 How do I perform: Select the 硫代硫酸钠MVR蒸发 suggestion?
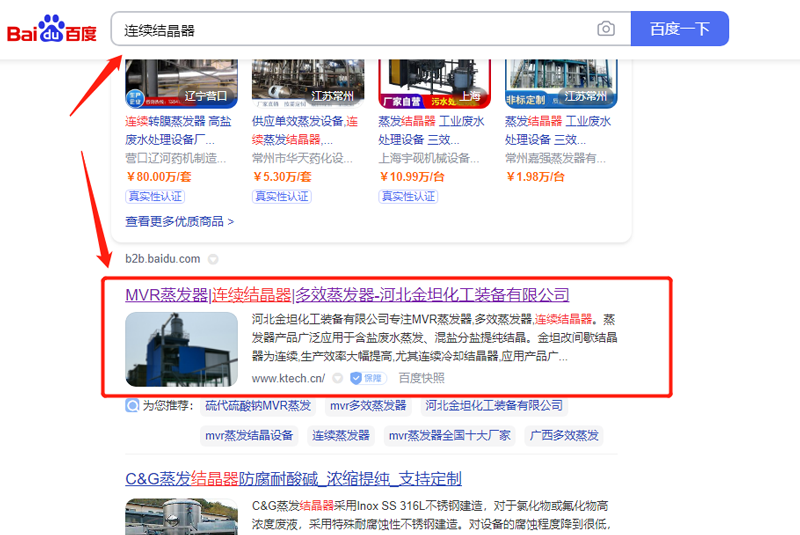tap(258, 406)
